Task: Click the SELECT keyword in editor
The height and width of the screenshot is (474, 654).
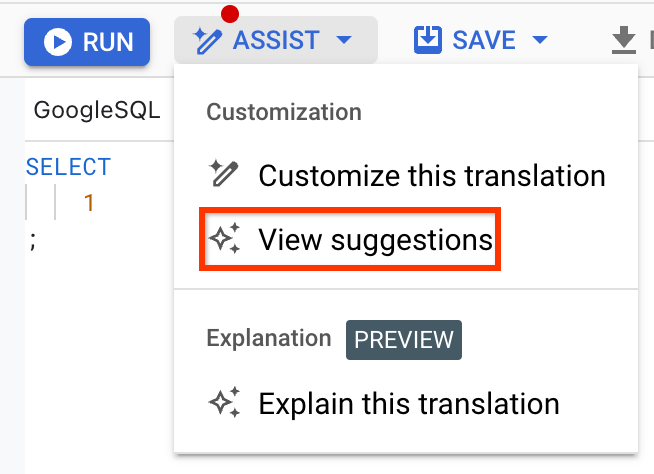Action: (68, 167)
